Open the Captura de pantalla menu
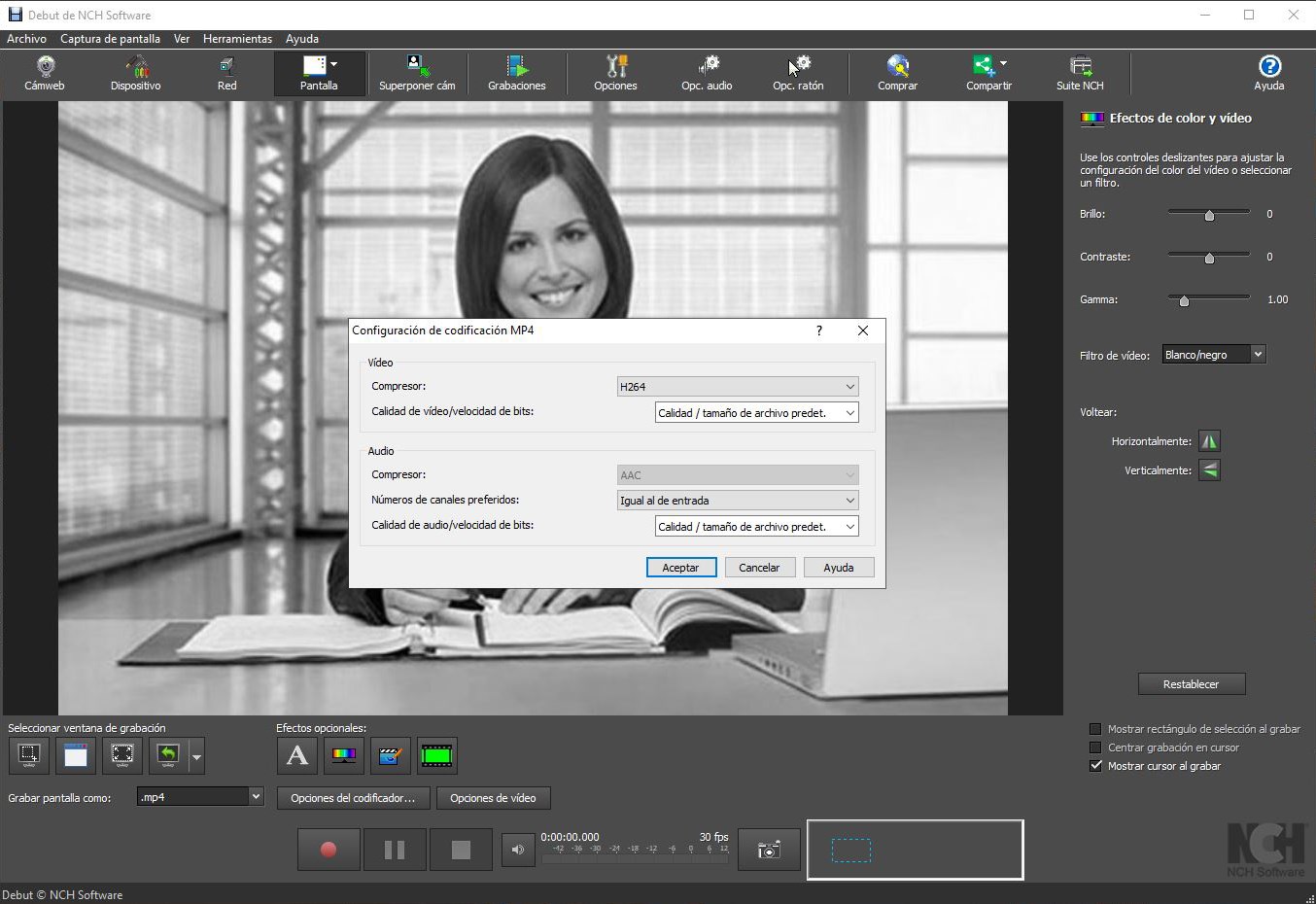Screen dimensions: 1316x904 coord(110,39)
